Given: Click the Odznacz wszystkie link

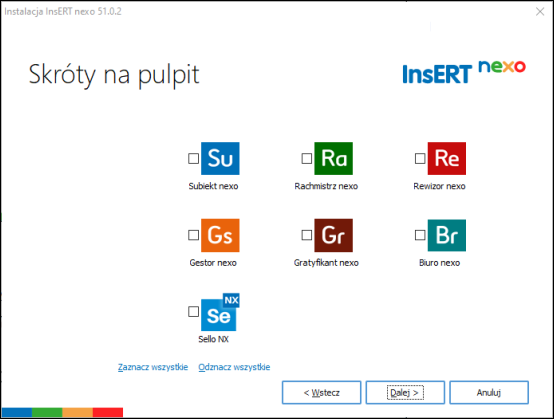Looking at the screenshot, I should 234,367.
